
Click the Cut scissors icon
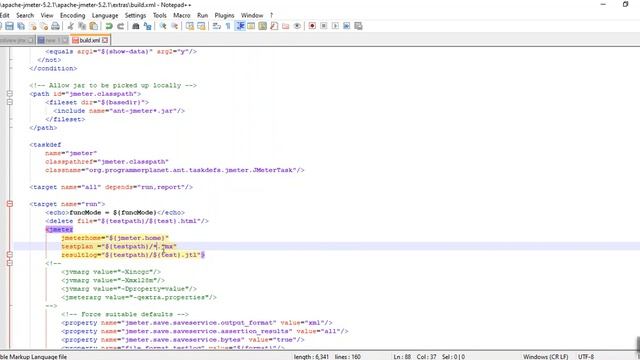click(70, 26)
